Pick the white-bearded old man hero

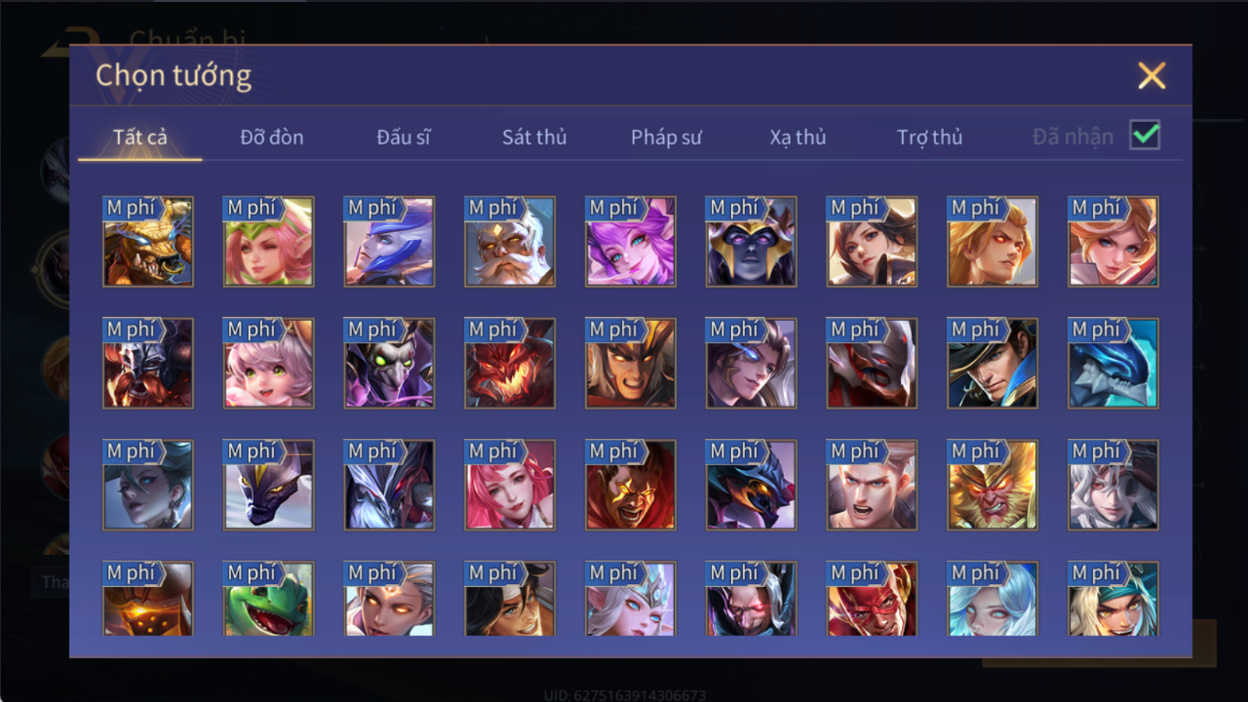pyautogui.click(x=510, y=241)
